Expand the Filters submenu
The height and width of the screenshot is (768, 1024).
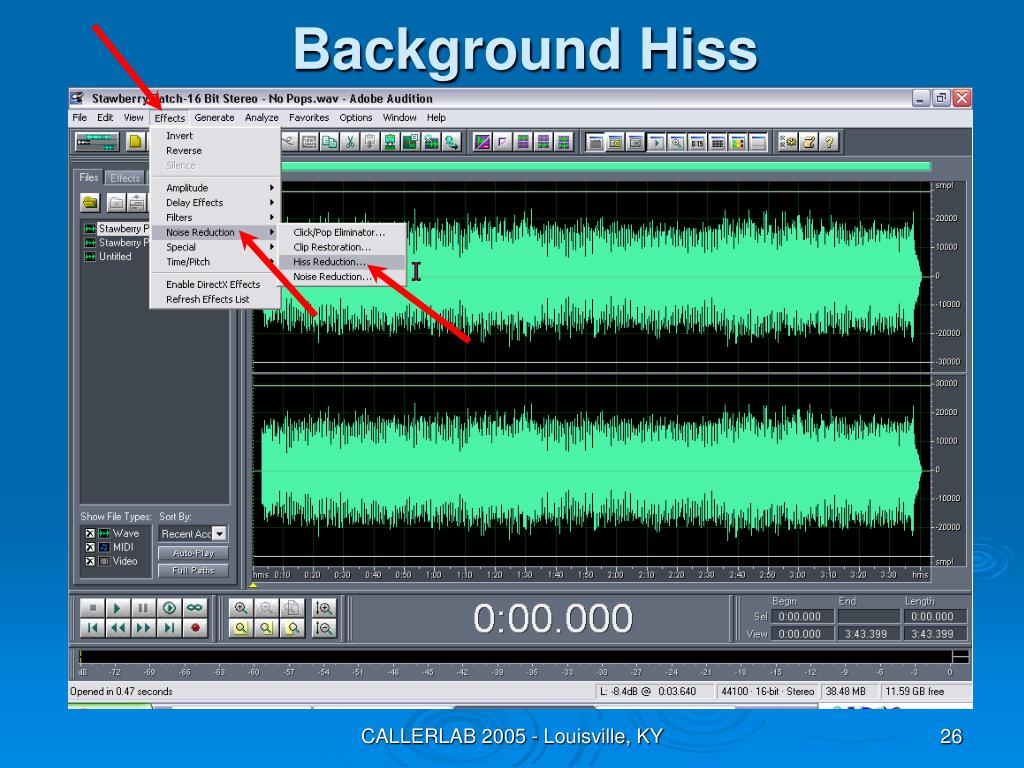(215, 217)
